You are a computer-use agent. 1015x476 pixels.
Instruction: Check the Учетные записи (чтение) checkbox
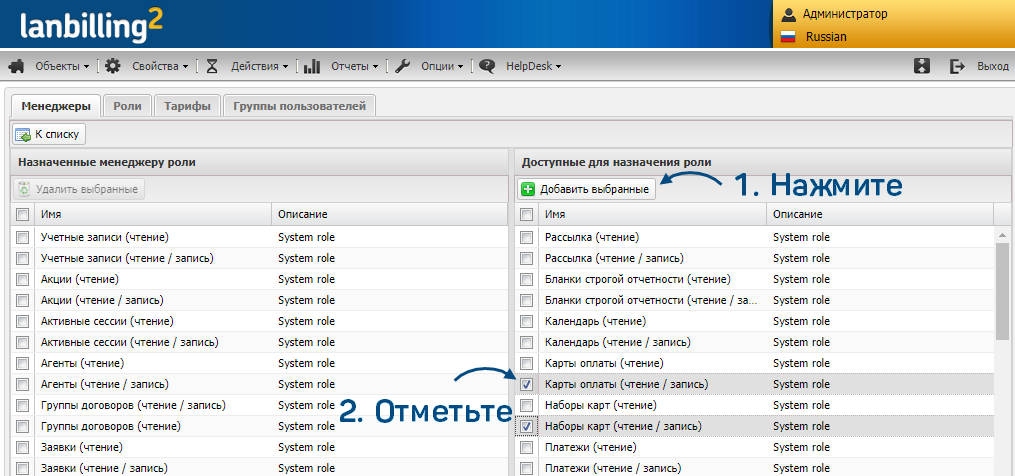(23, 238)
